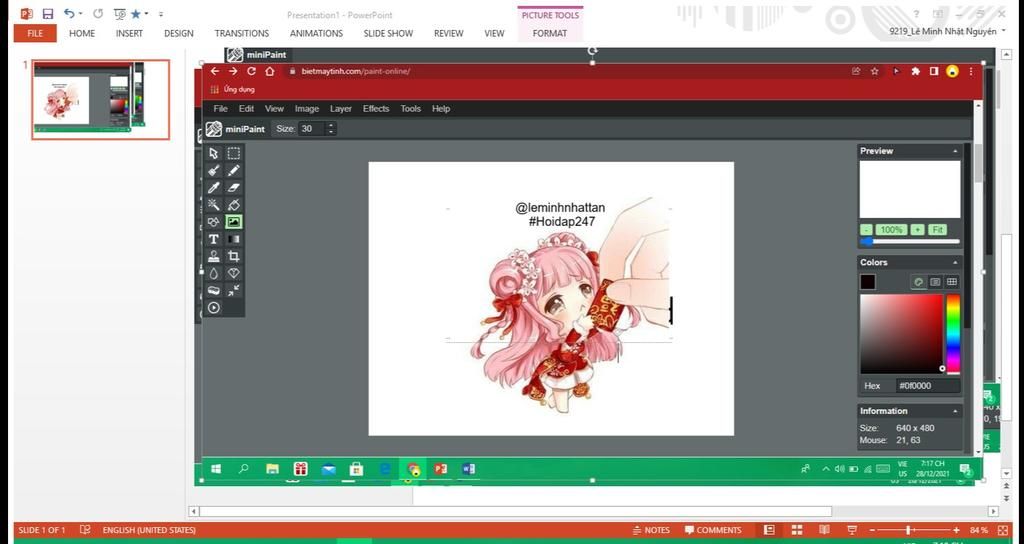Pick the droplet Blur tool in miniPaint
Viewport: 1024px width, 544px height.
[214, 274]
